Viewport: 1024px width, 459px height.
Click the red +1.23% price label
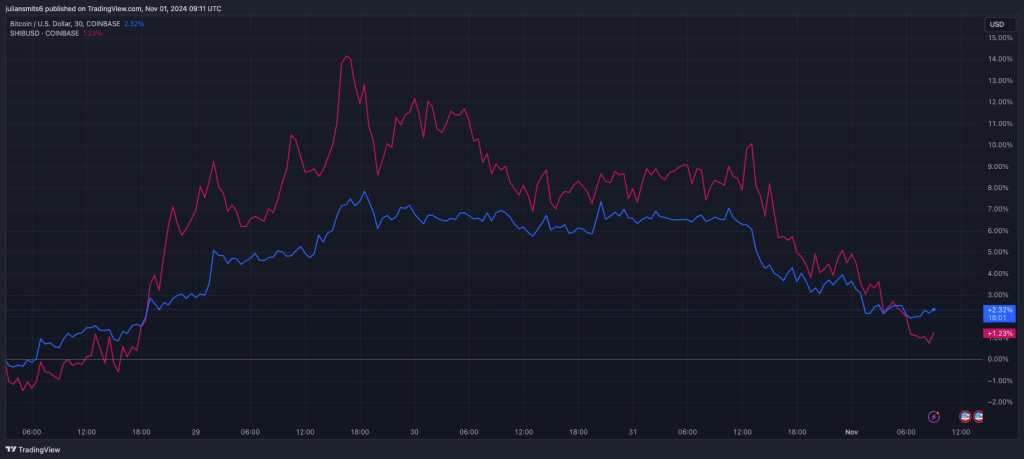tap(999, 334)
